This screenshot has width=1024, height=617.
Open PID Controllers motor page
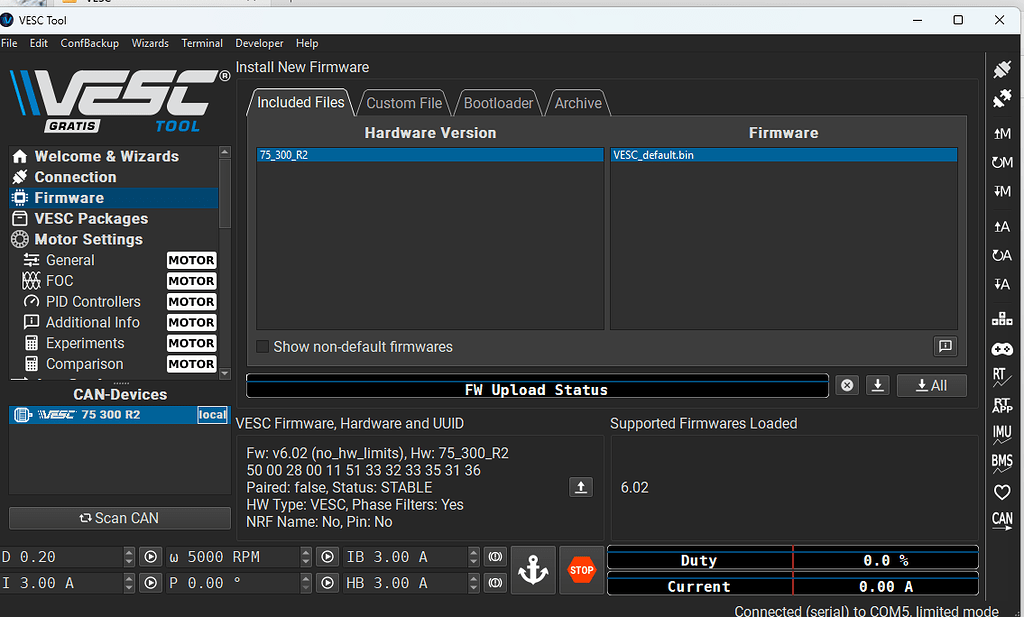[114, 302]
